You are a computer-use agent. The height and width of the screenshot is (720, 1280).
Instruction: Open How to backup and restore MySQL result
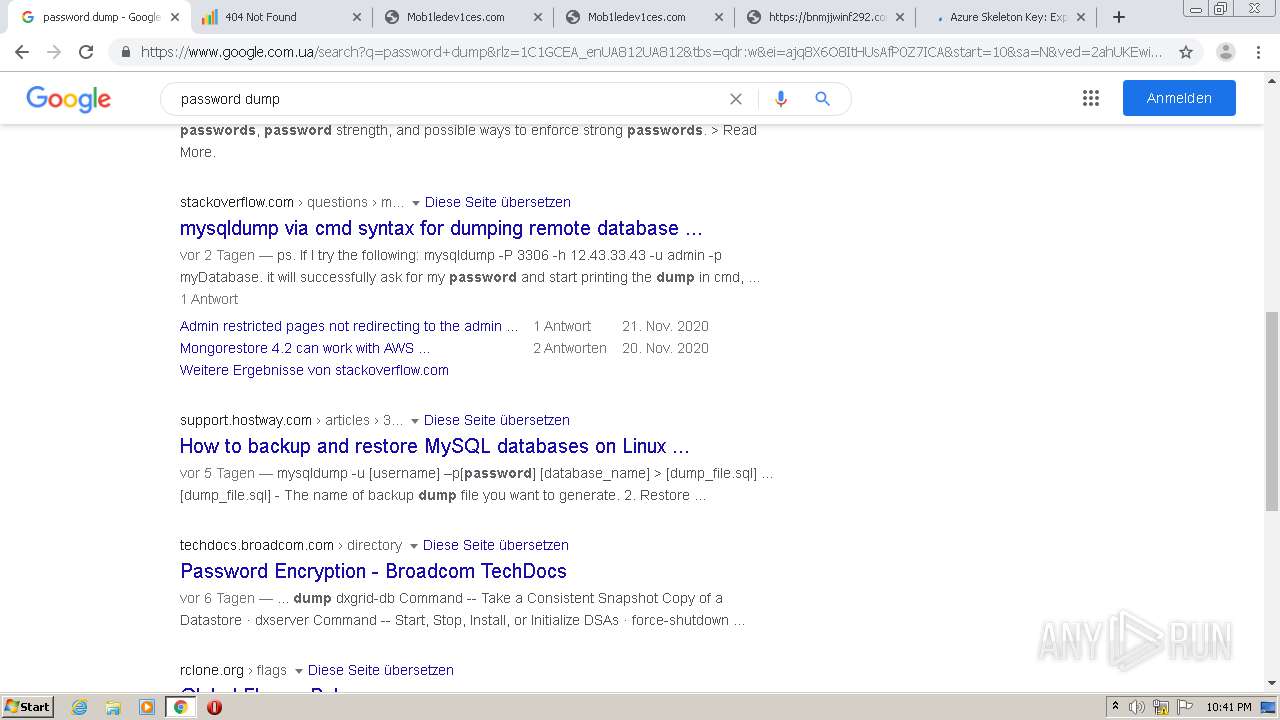(x=435, y=446)
